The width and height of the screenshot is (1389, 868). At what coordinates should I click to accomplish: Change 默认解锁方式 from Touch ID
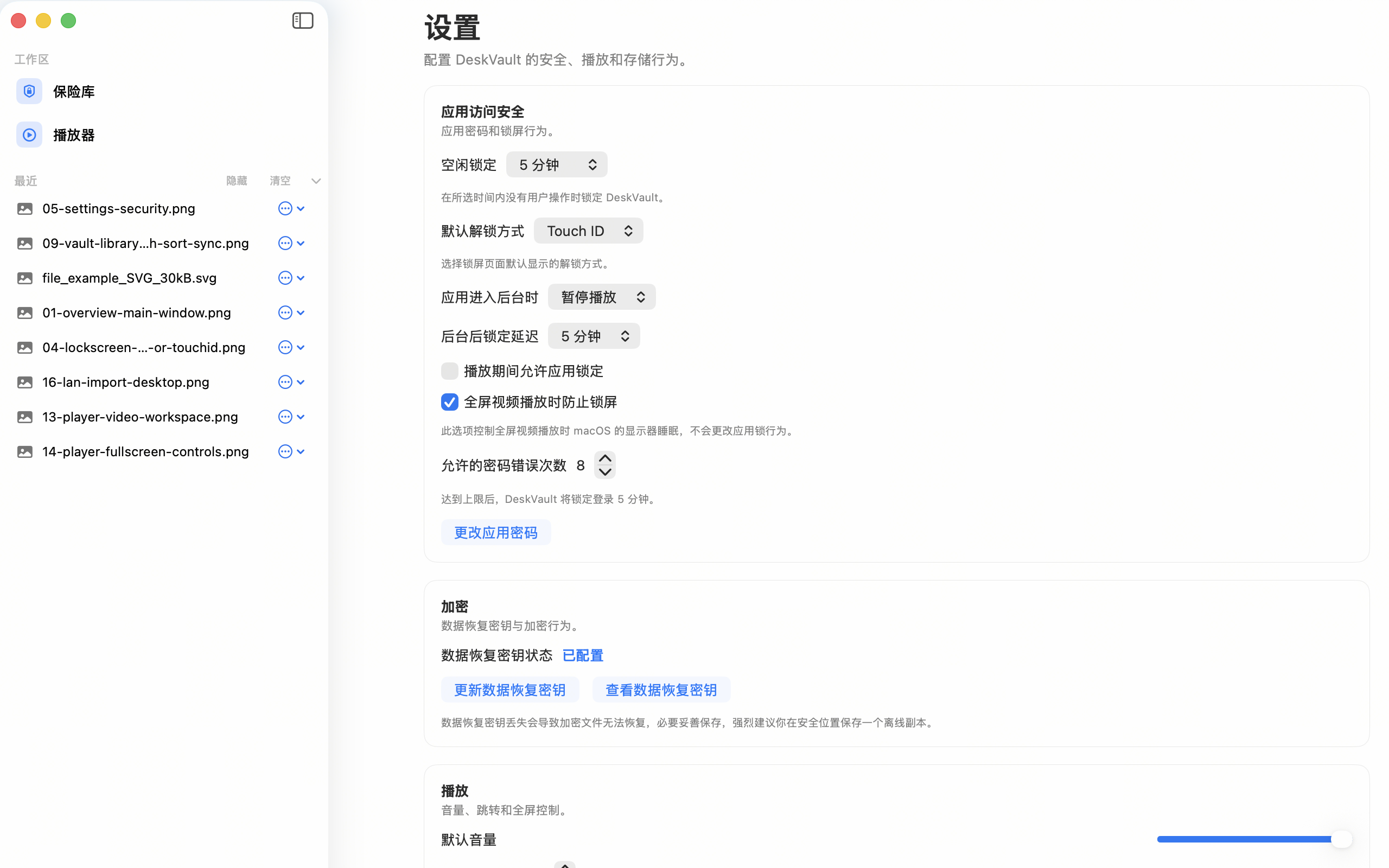coord(588,230)
